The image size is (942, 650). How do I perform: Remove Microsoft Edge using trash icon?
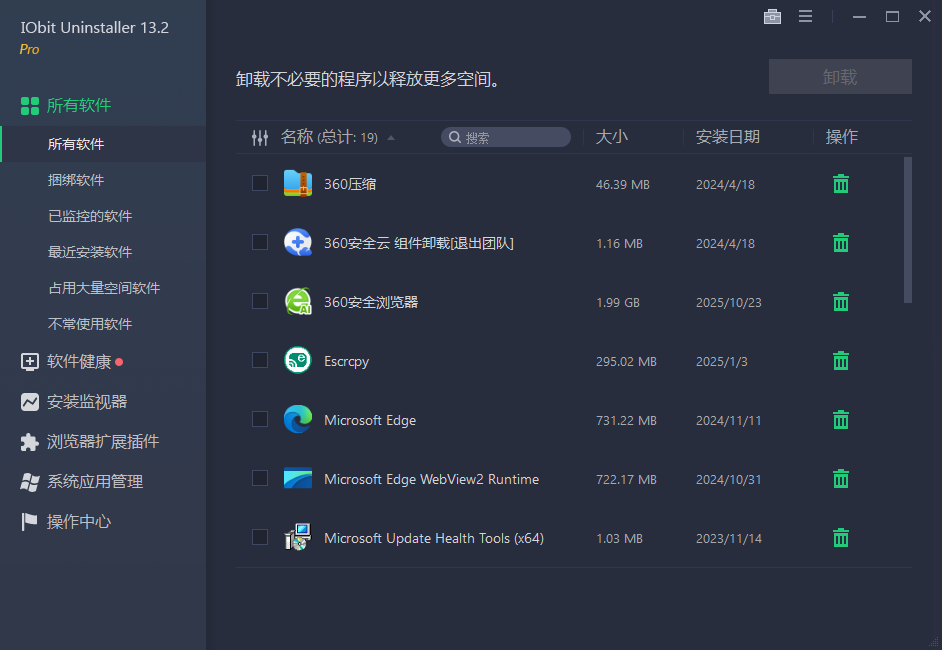841,419
